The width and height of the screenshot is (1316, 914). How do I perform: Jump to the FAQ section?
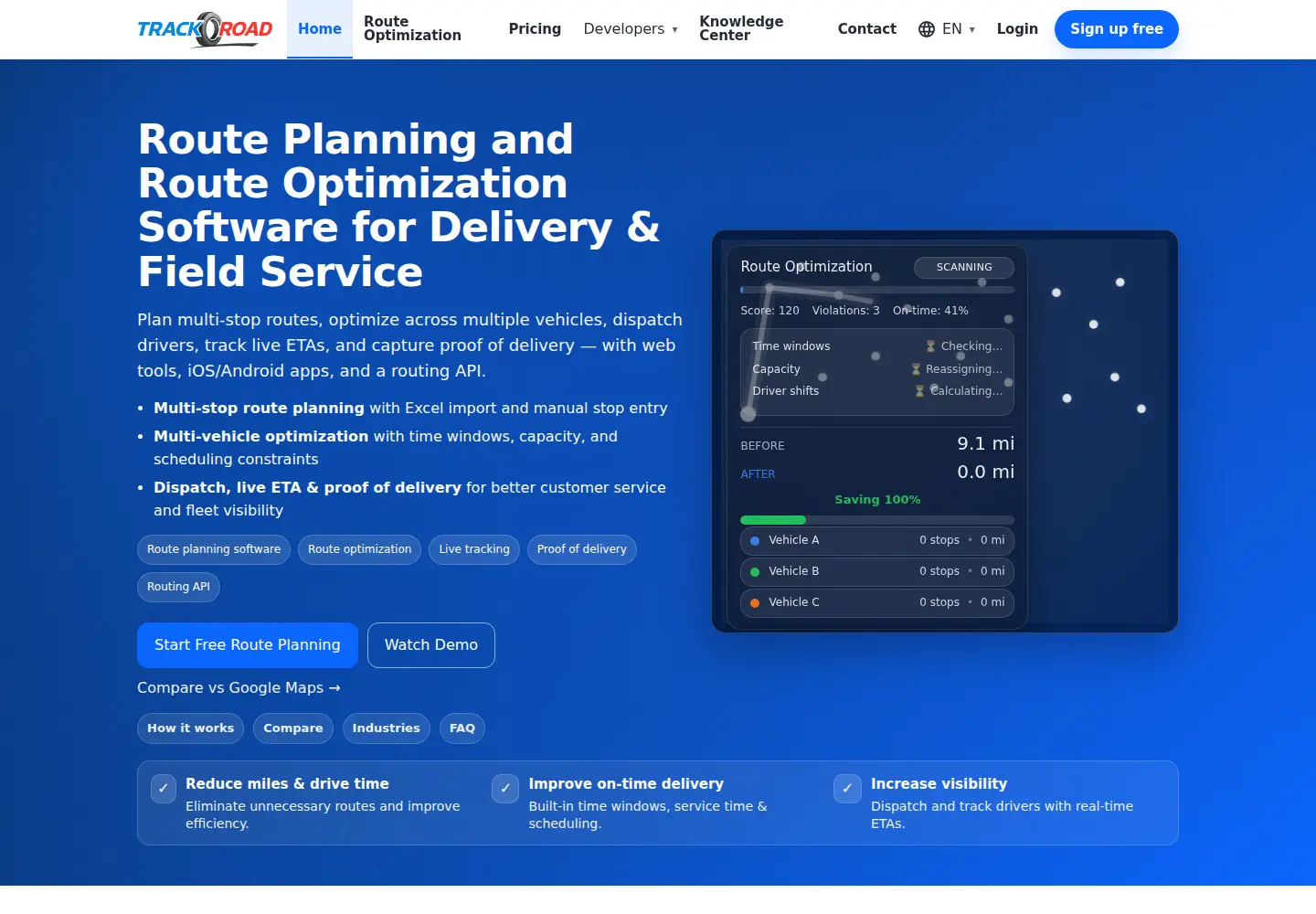pyautogui.click(x=462, y=728)
